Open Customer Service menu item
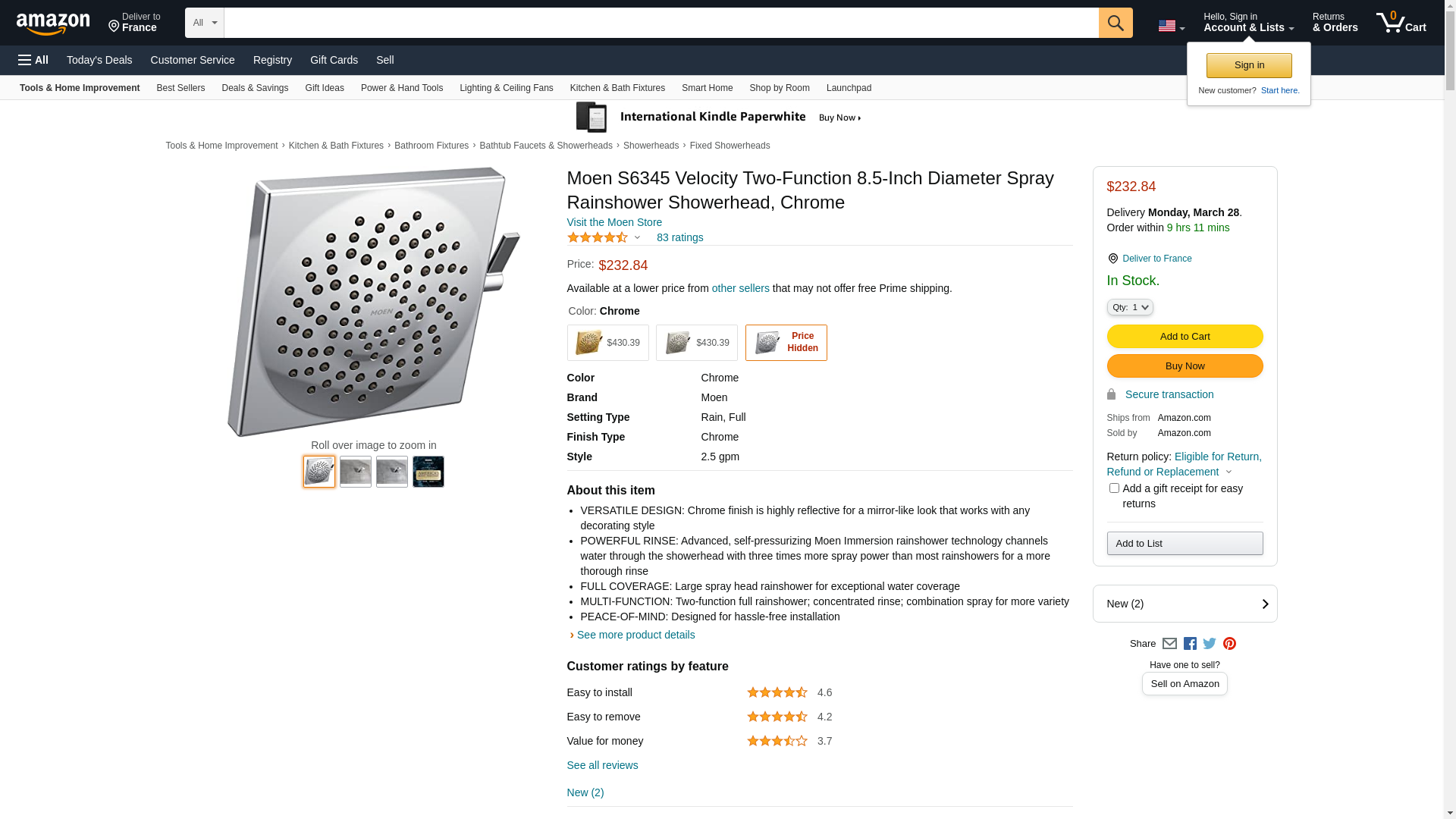 coord(193,60)
